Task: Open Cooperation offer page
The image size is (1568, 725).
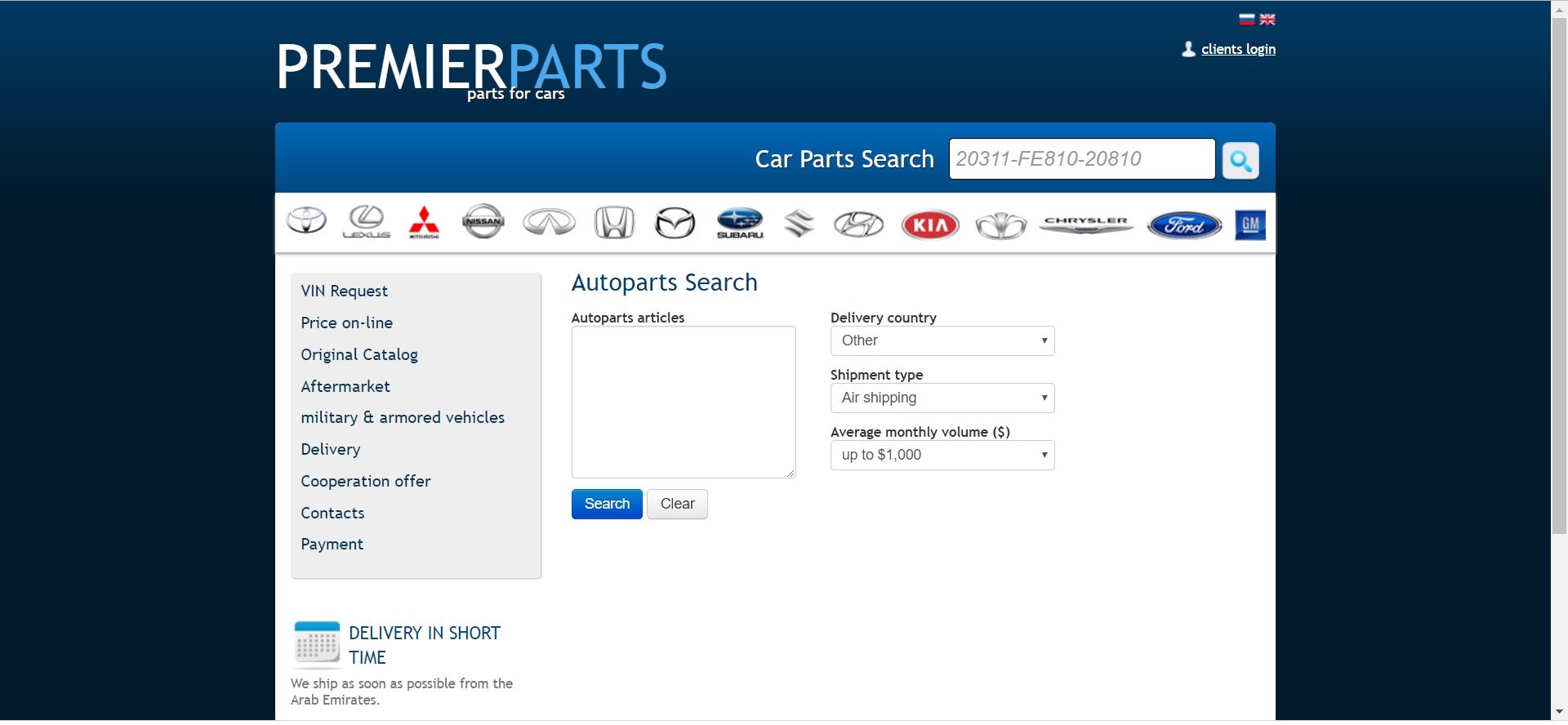Action: click(x=366, y=481)
